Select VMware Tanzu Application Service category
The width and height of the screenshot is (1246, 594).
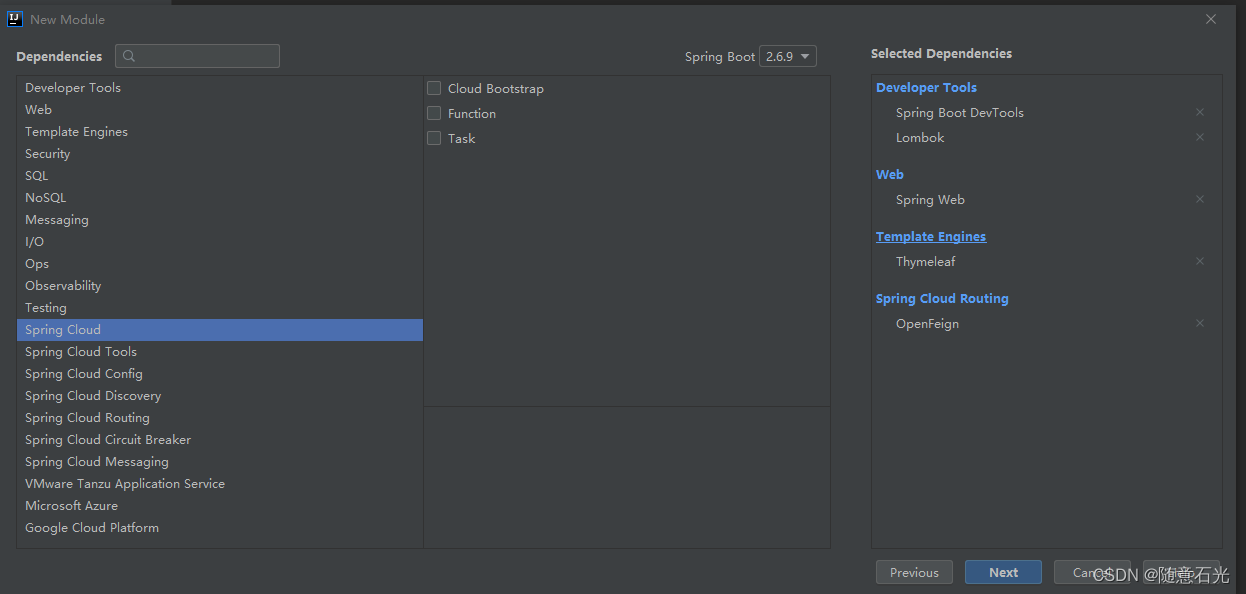220,484
